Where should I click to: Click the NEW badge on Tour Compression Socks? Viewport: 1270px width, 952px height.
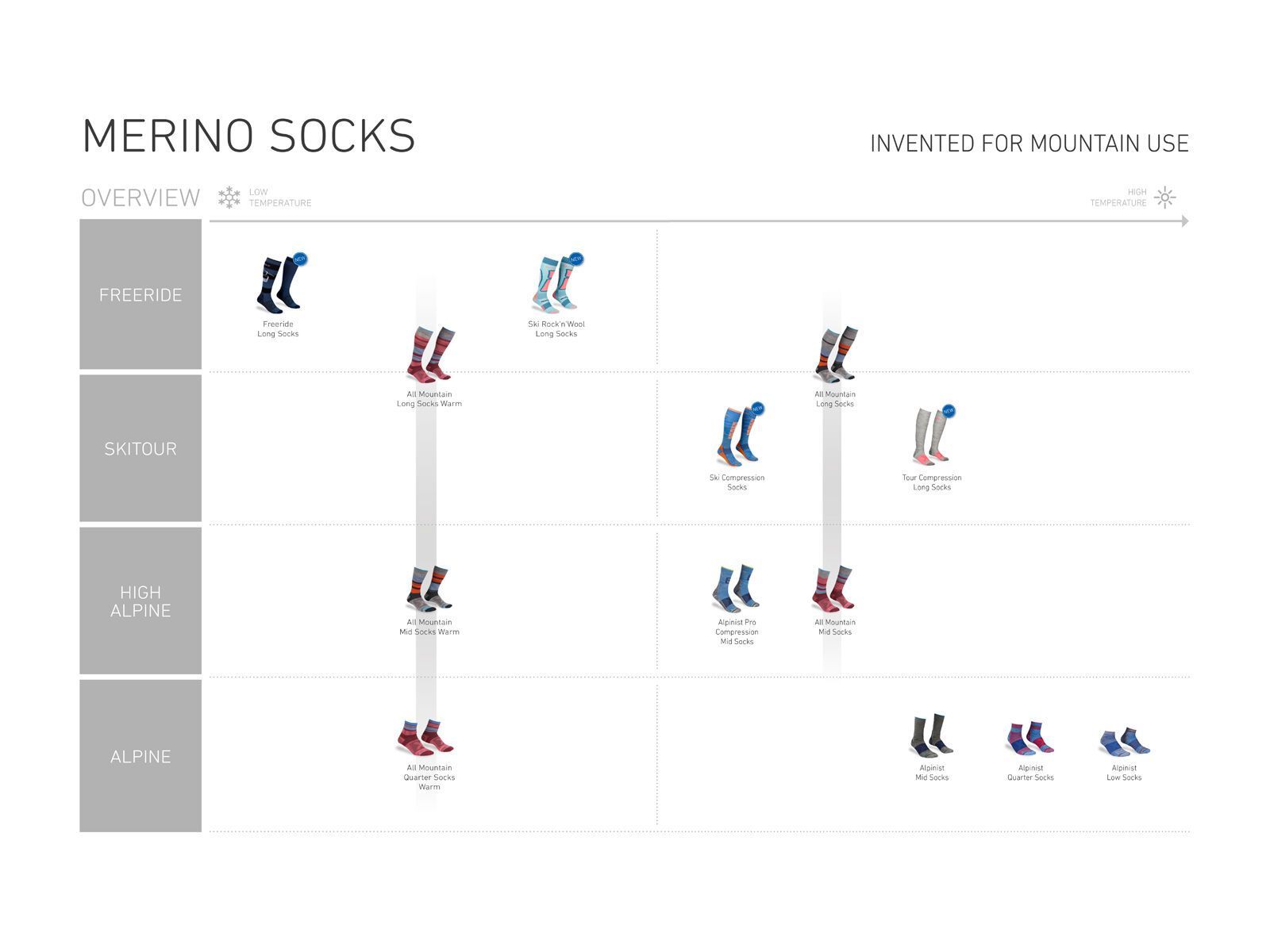pyautogui.click(x=949, y=410)
